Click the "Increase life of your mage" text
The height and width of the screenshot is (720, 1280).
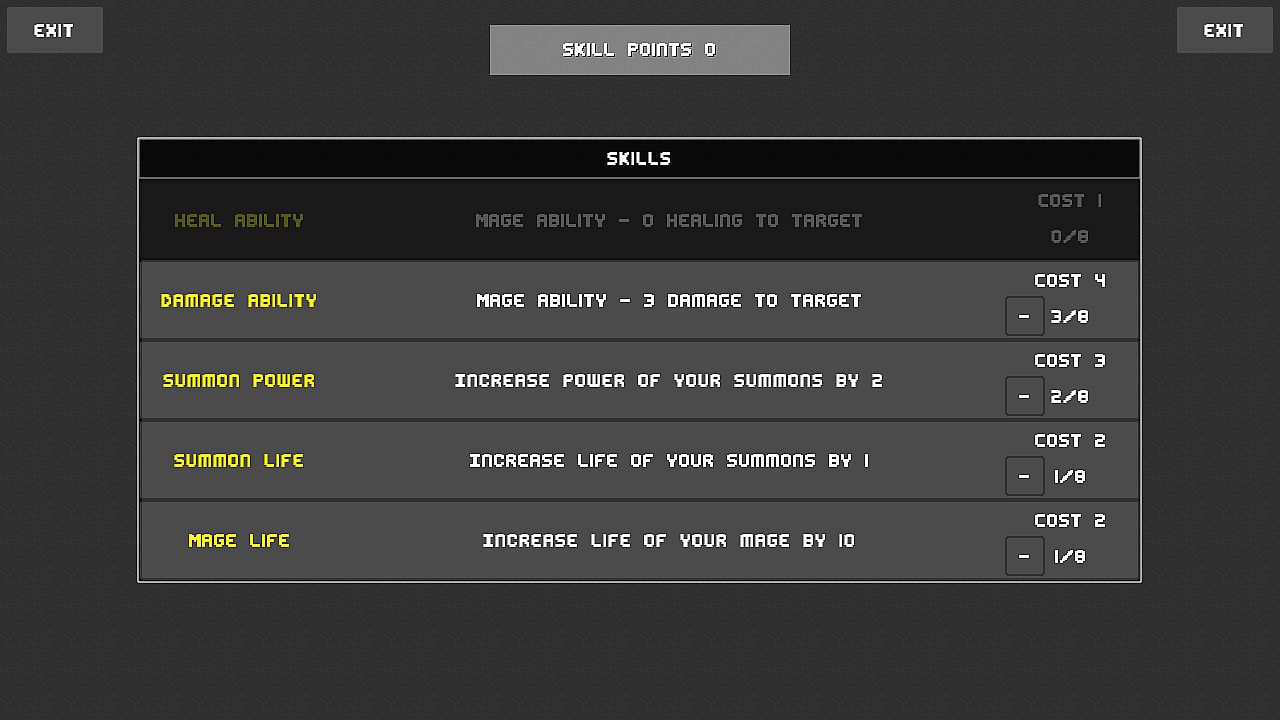[x=668, y=540]
